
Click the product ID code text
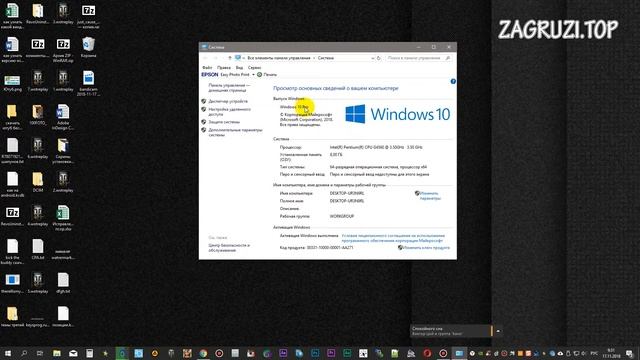pyautogui.click(x=330, y=248)
